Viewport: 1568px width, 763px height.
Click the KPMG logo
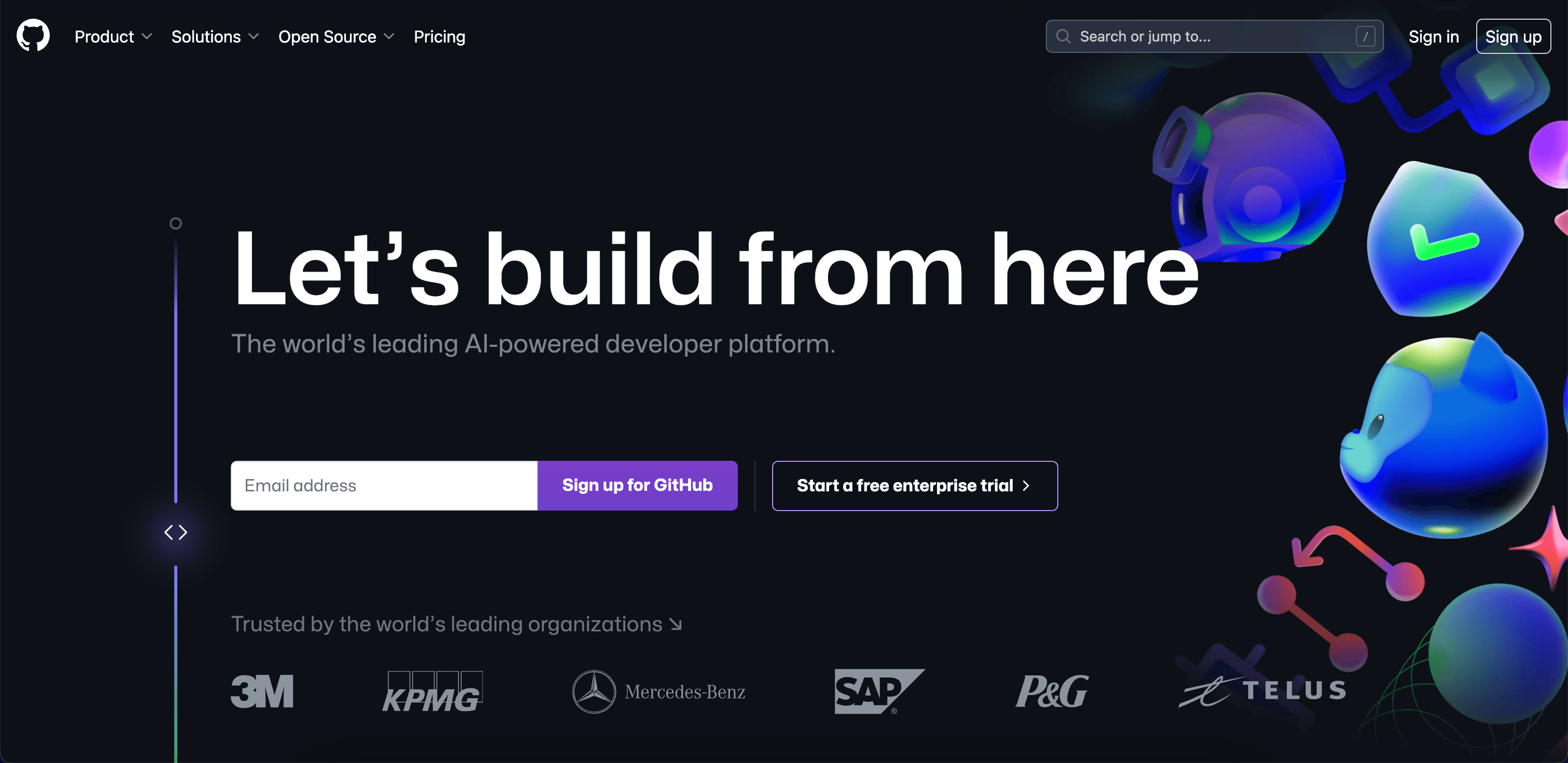pyautogui.click(x=433, y=691)
